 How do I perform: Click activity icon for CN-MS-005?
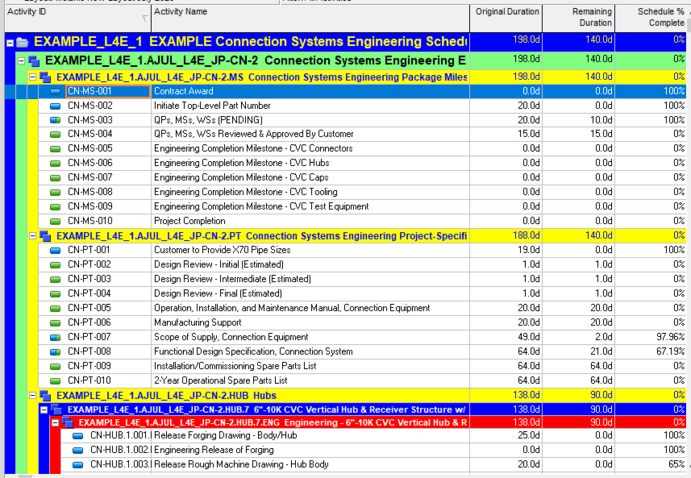(x=55, y=149)
